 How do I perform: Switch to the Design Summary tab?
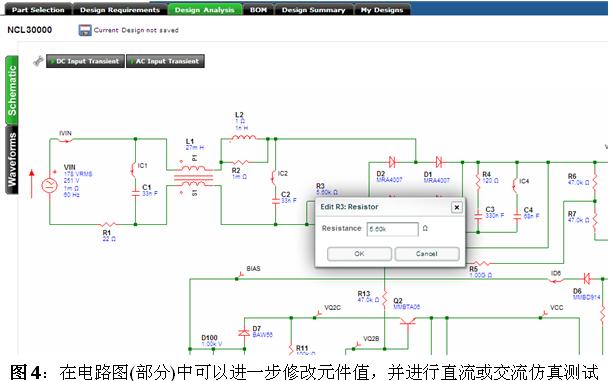pos(313,10)
